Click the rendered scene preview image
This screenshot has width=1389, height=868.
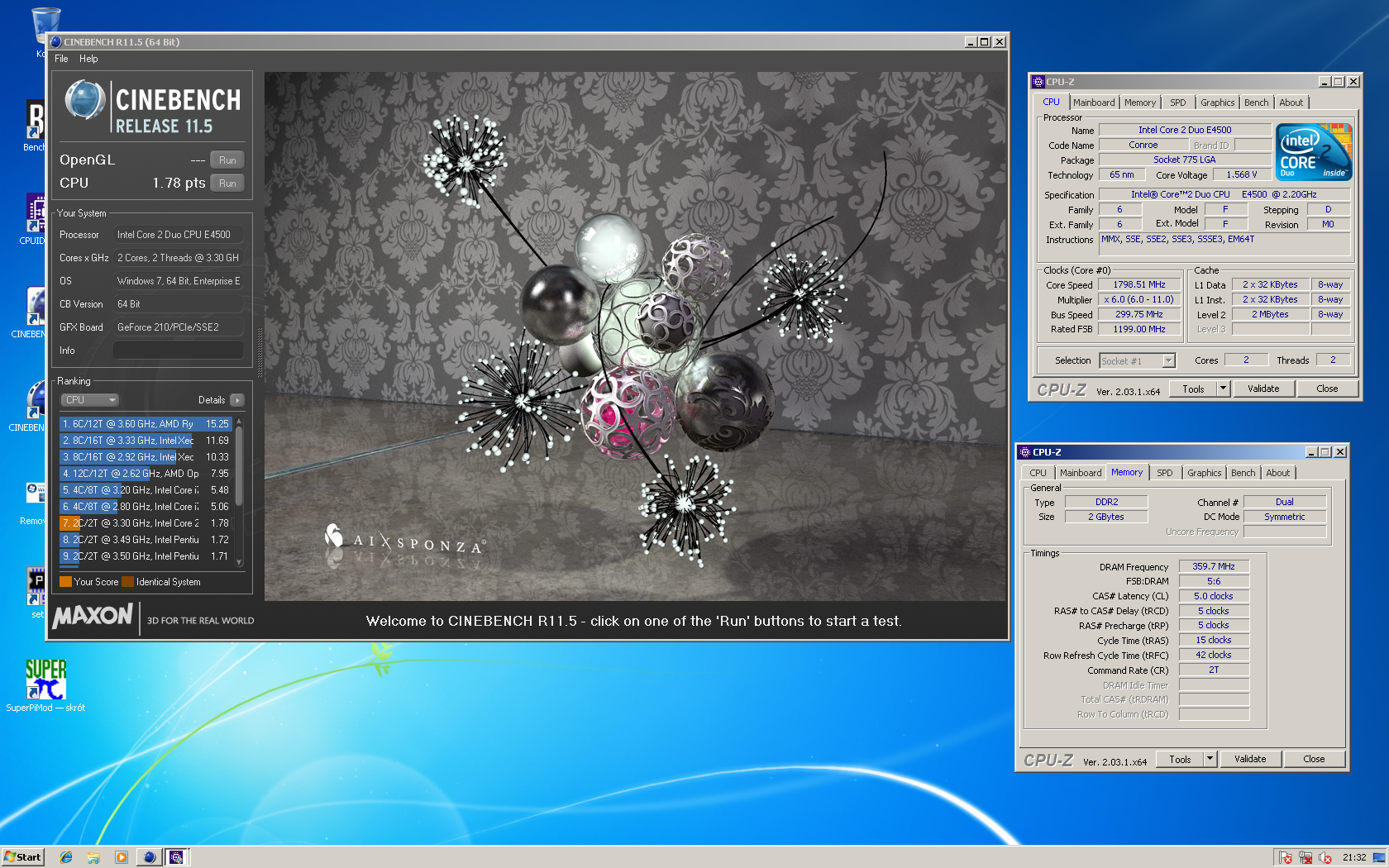tap(635, 336)
